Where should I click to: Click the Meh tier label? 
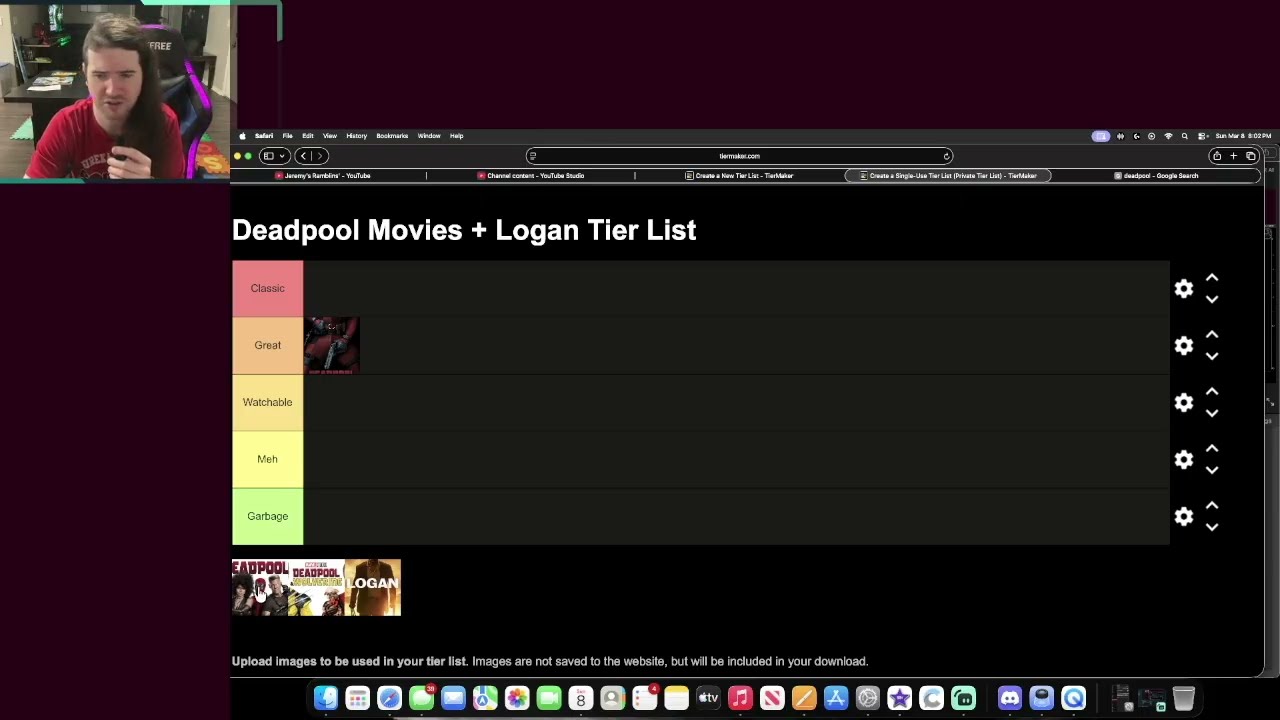[267, 459]
